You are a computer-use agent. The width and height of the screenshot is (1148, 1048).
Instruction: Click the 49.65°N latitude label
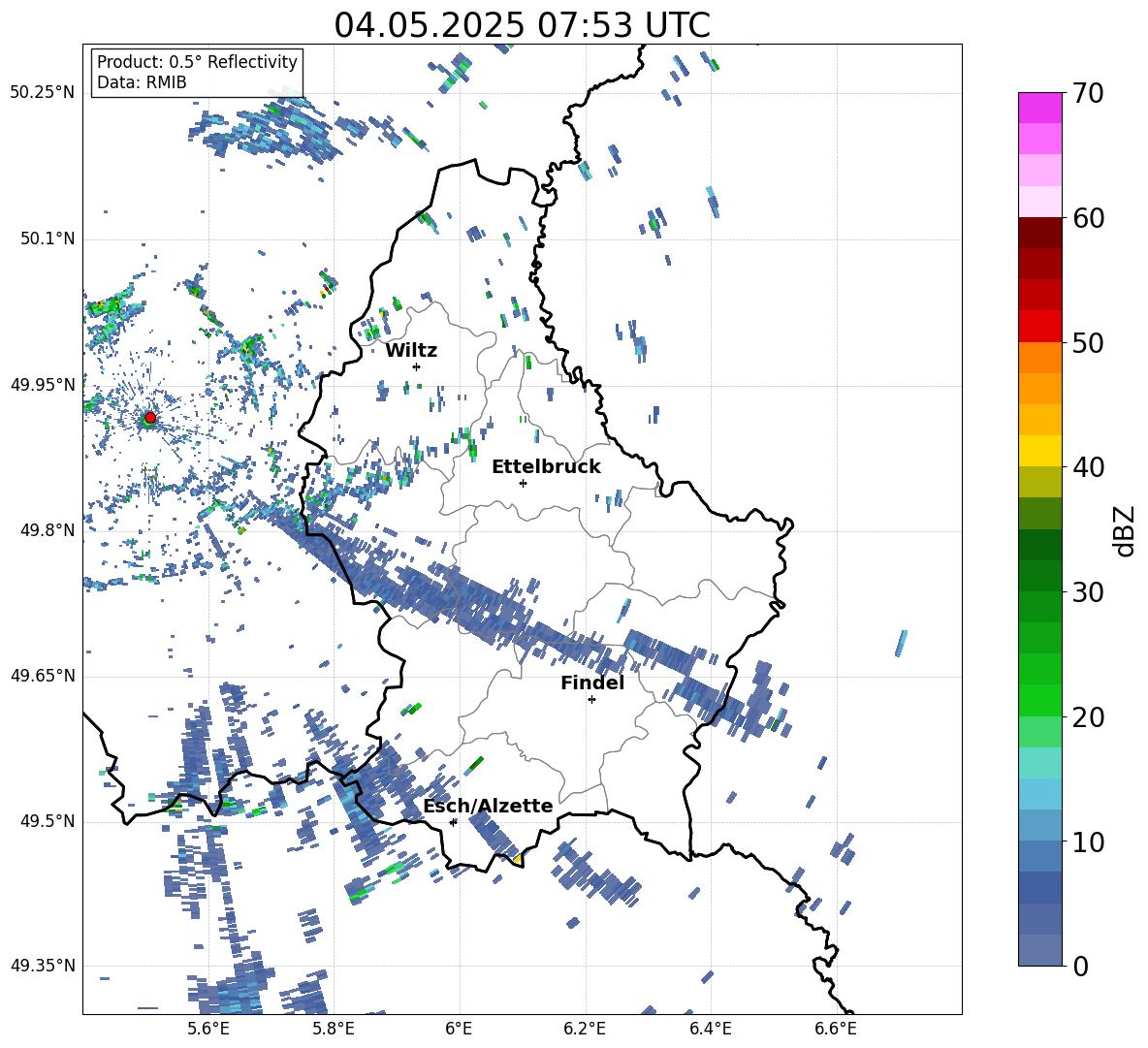tap(42, 675)
